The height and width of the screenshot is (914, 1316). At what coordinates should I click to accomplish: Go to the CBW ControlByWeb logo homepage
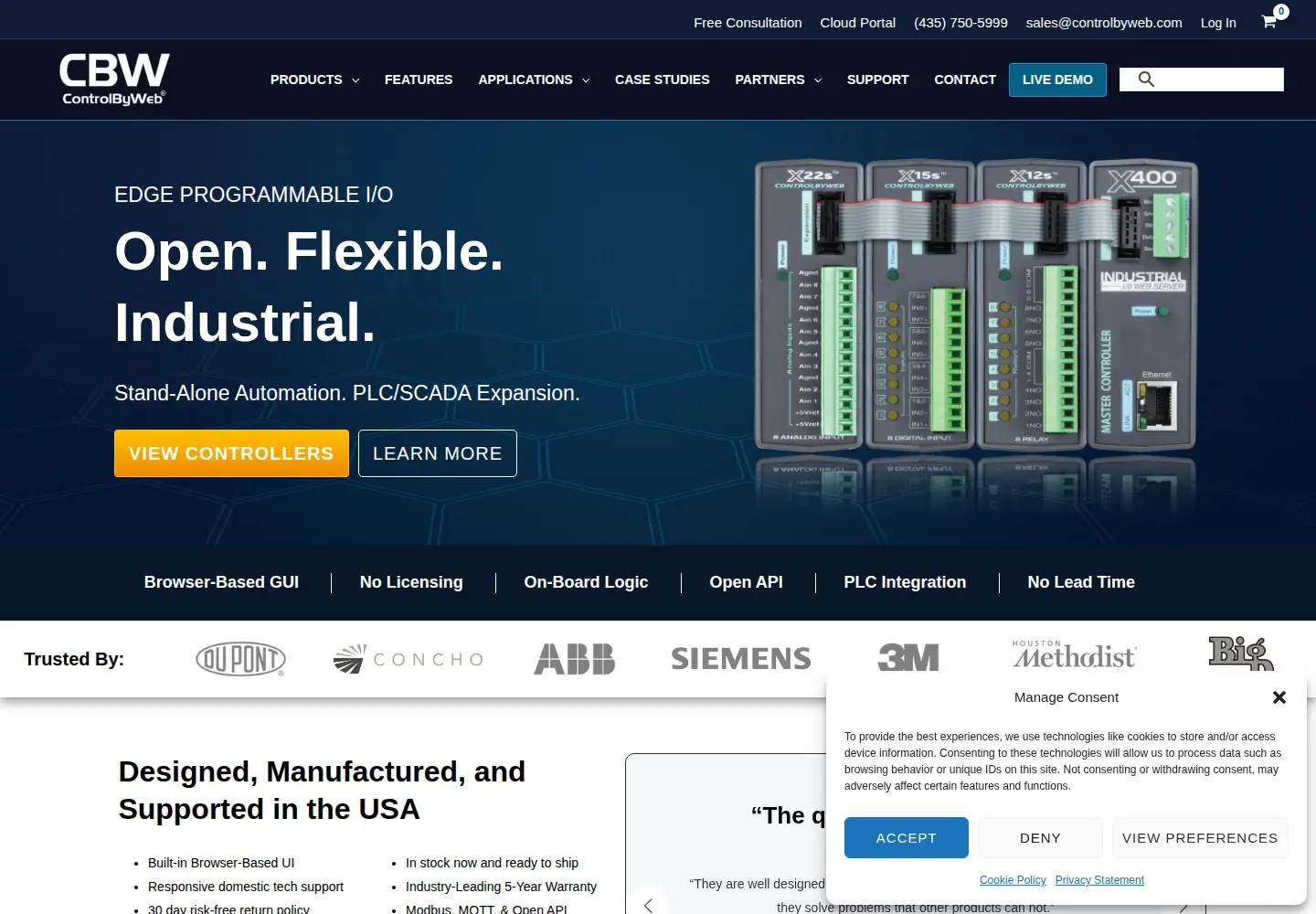coord(114,80)
